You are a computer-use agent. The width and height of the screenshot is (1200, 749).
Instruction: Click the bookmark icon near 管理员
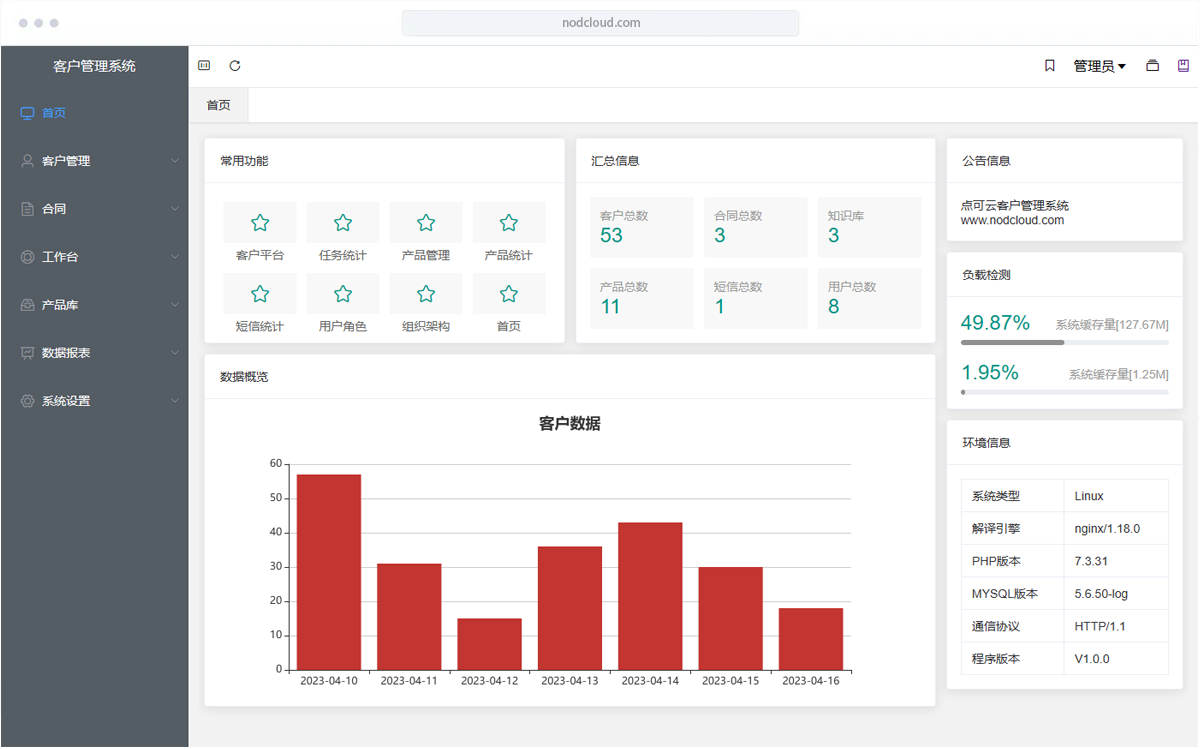(1050, 66)
